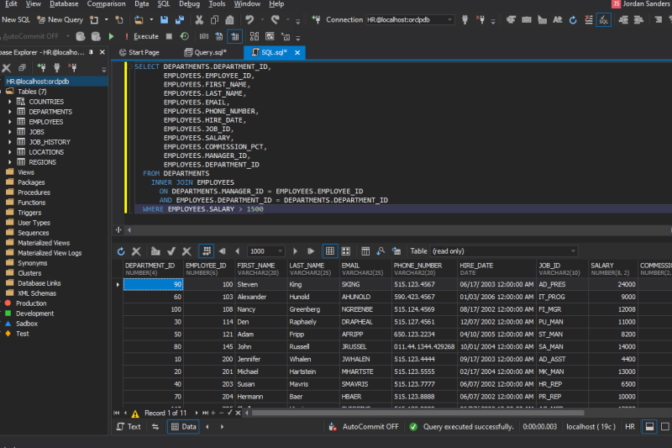Refresh the result grid data
Image resolution: width=672 pixels, height=448 pixels.
[122, 251]
